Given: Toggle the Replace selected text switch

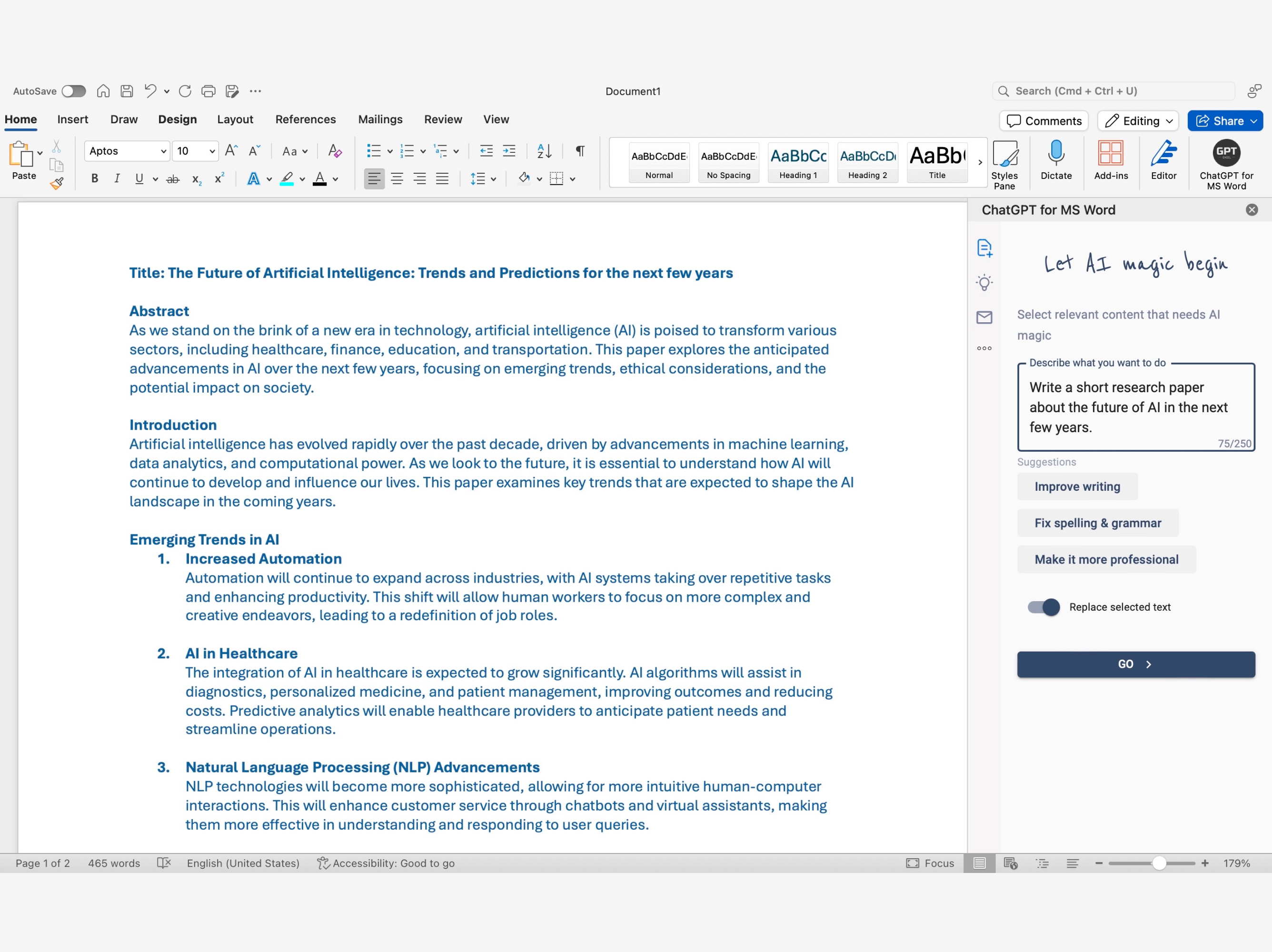Looking at the screenshot, I should 1043,607.
